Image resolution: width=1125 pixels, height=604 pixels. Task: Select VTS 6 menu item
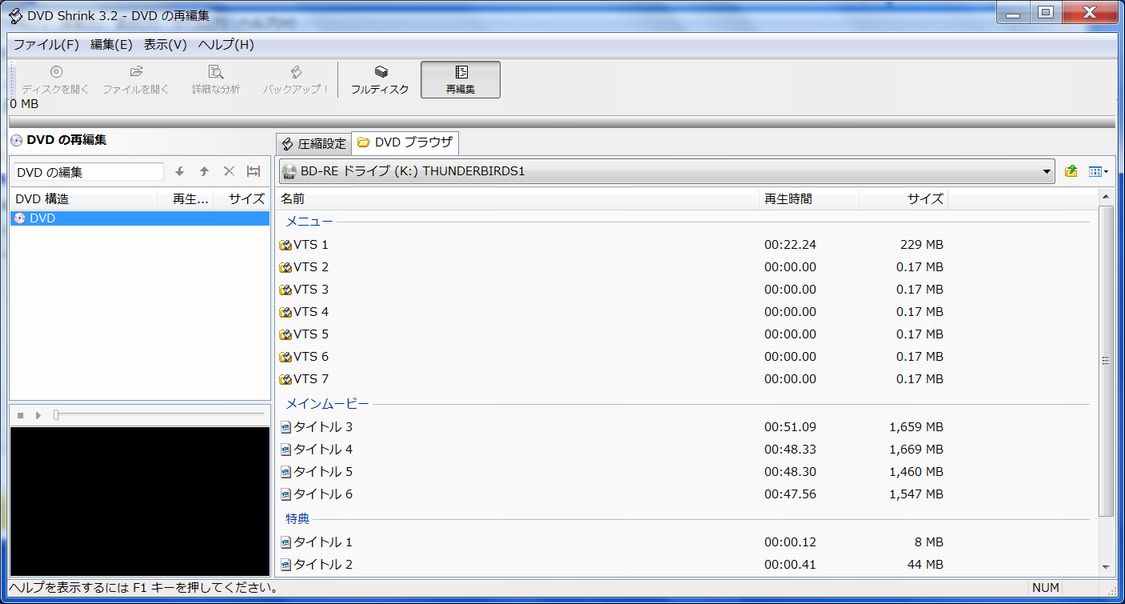303,357
